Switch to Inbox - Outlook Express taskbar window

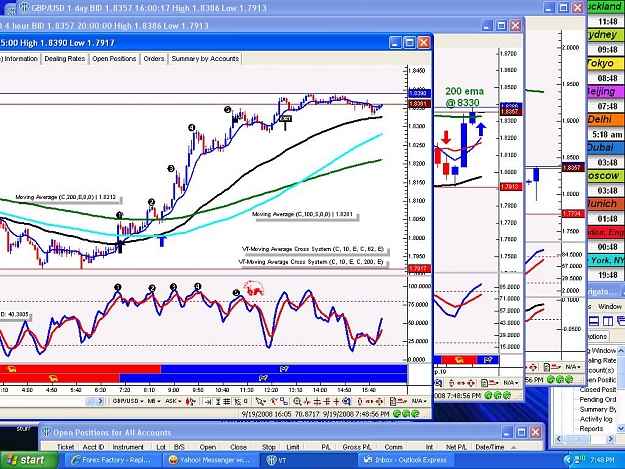pyautogui.click(x=406, y=460)
